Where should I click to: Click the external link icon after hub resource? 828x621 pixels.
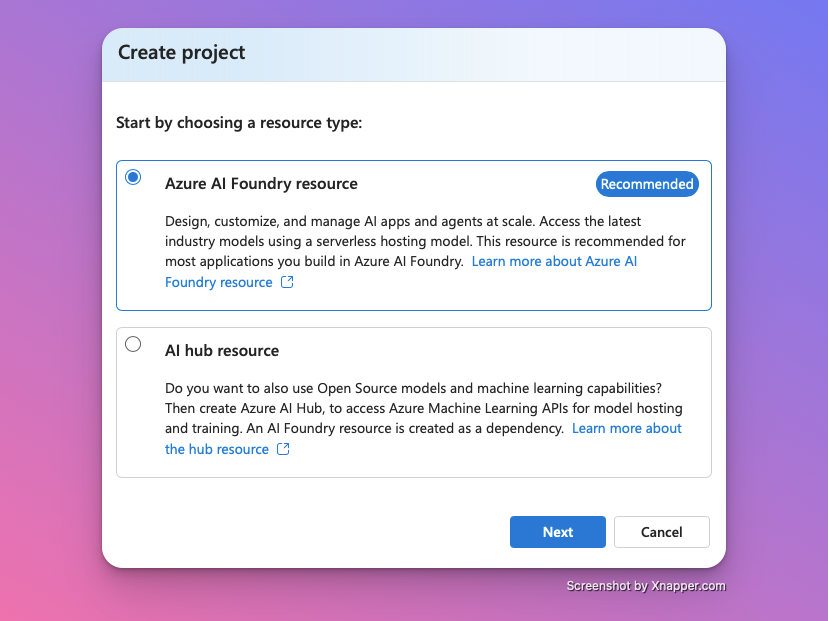[x=283, y=449]
